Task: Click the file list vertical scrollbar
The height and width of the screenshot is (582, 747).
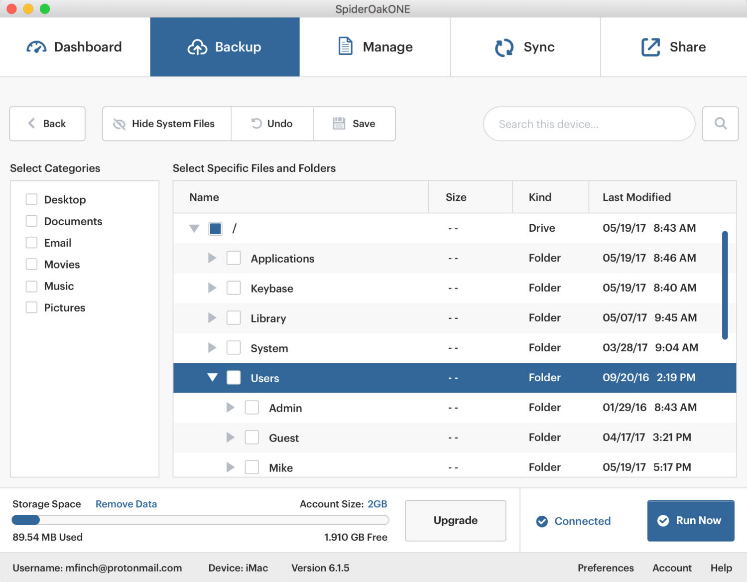Action: click(x=725, y=285)
